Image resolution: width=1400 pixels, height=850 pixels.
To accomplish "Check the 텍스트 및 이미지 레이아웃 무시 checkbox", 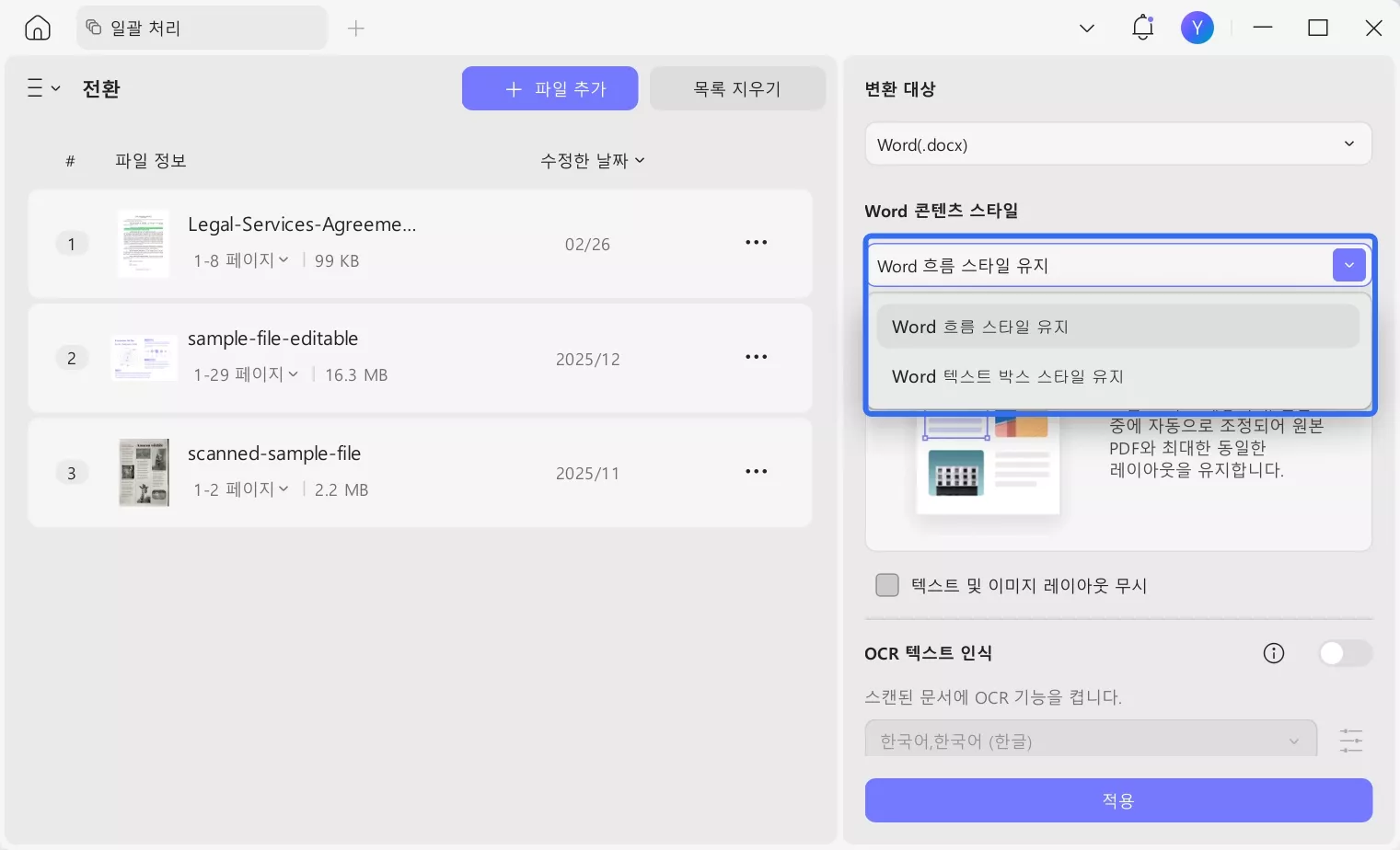I will tap(886, 584).
